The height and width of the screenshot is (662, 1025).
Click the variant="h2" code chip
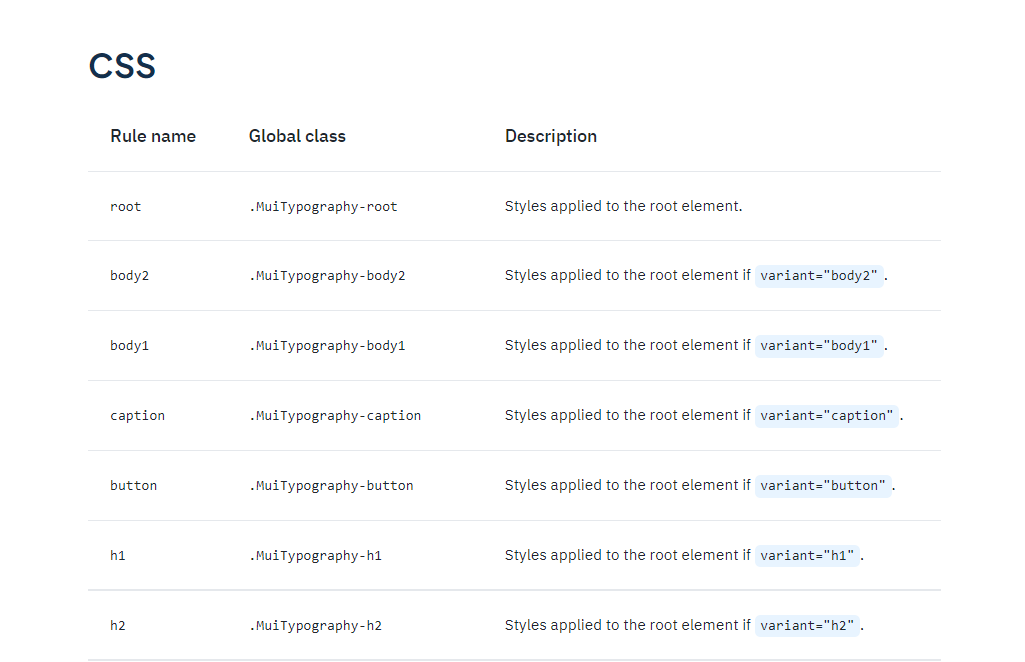point(807,626)
